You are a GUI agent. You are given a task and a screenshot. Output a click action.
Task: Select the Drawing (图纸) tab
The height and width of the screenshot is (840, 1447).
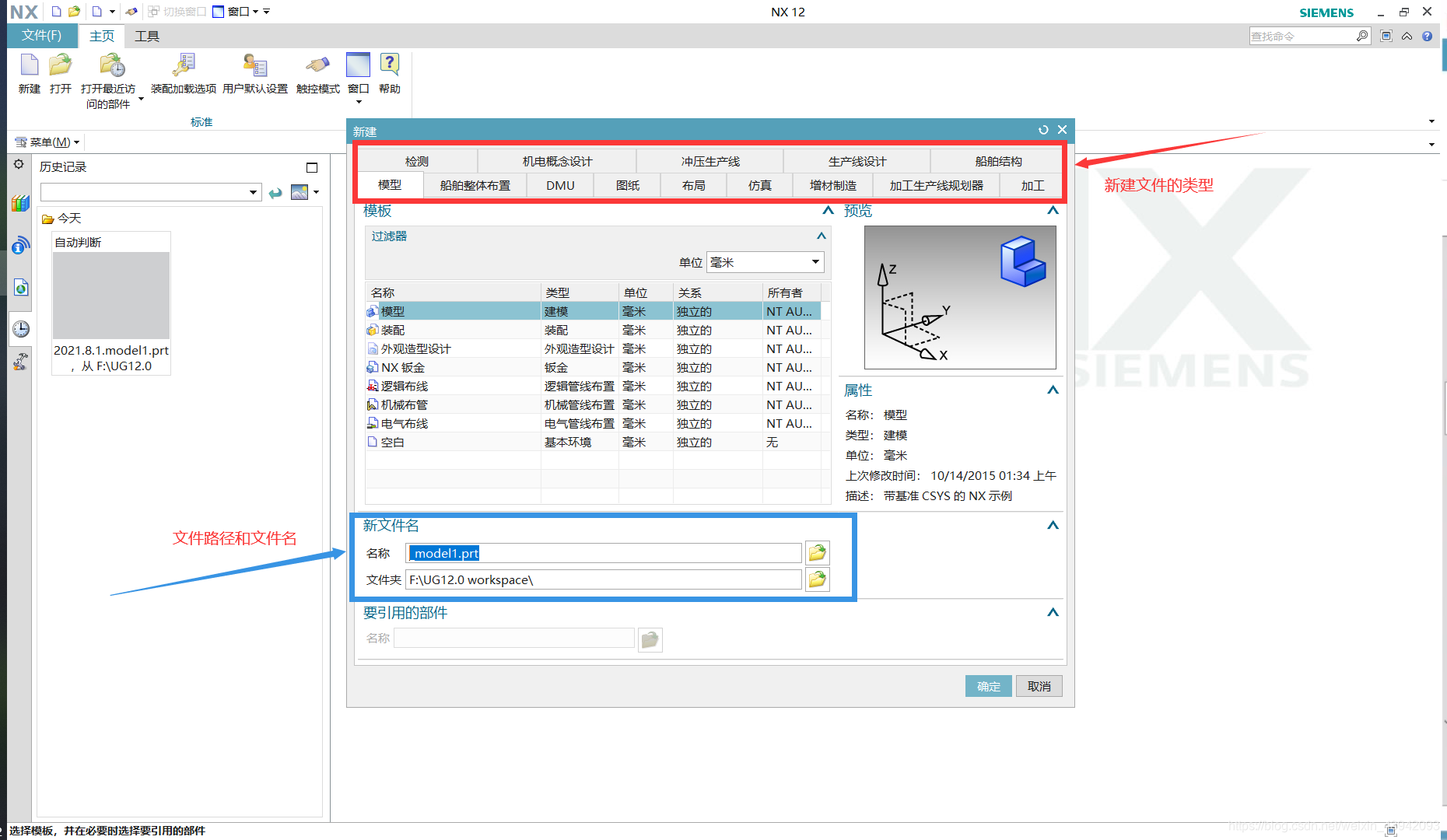point(627,185)
